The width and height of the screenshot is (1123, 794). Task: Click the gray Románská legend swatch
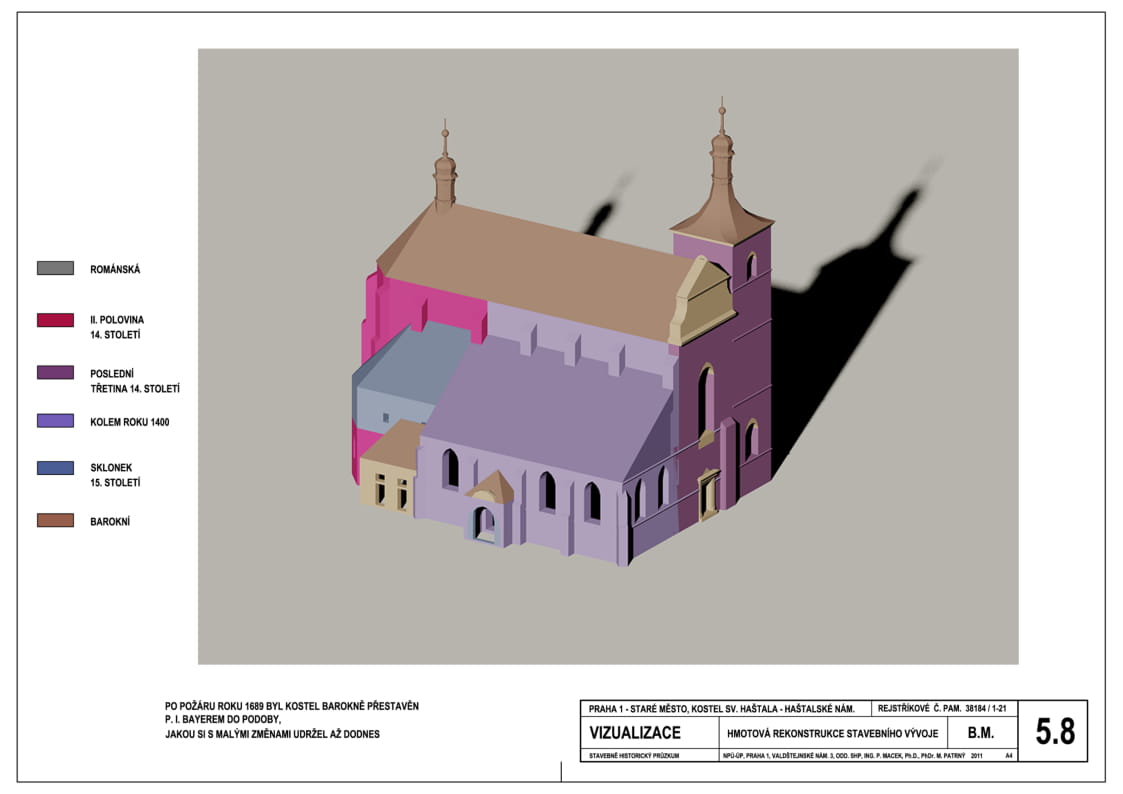pyautogui.click(x=55, y=268)
